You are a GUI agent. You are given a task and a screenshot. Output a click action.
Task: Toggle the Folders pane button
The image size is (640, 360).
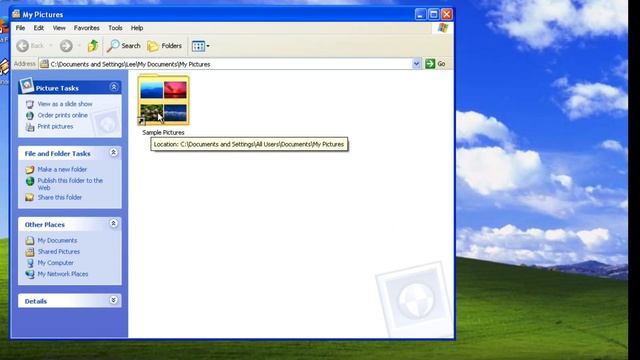(164, 46)
